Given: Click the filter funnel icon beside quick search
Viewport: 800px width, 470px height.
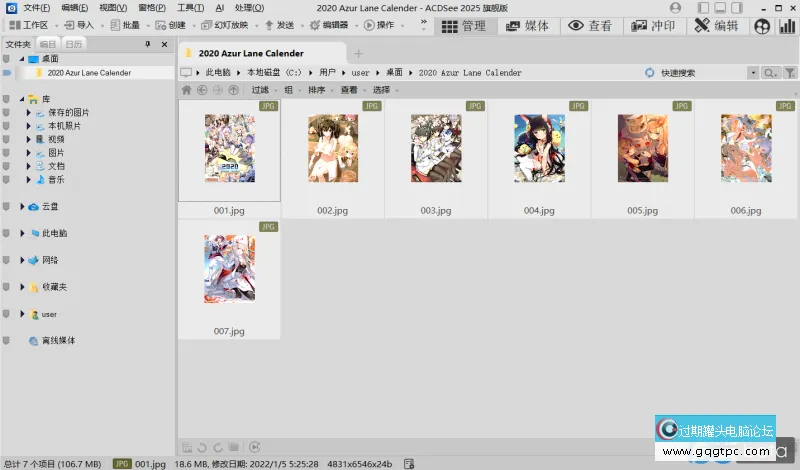Looking at the screenshot, I should 790,73.
